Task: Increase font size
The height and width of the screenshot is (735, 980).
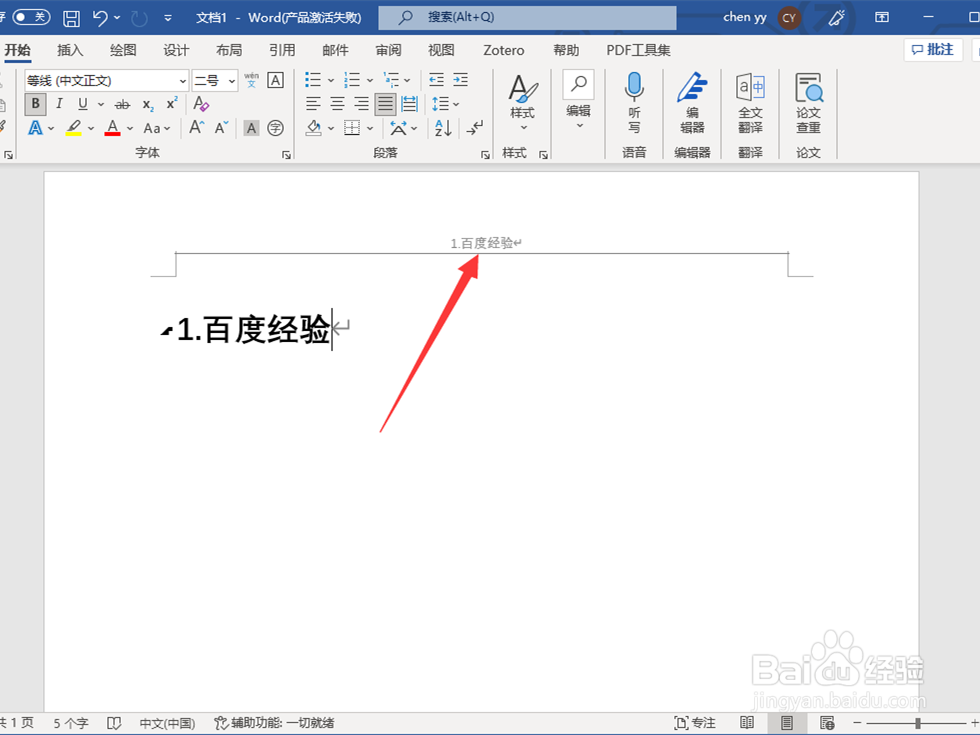Action: click(196, 128)
